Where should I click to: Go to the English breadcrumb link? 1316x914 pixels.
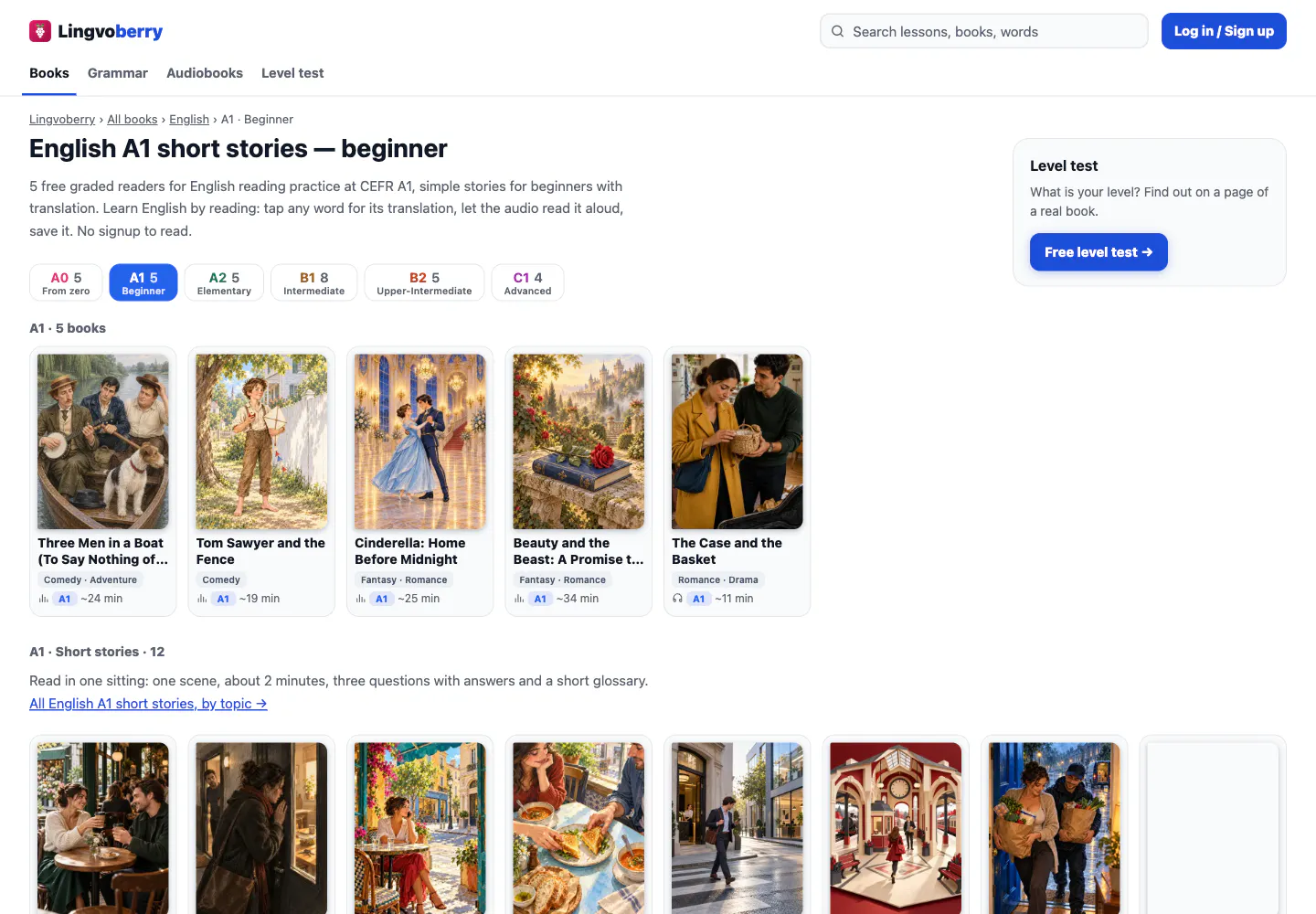[x=189, y=120]
